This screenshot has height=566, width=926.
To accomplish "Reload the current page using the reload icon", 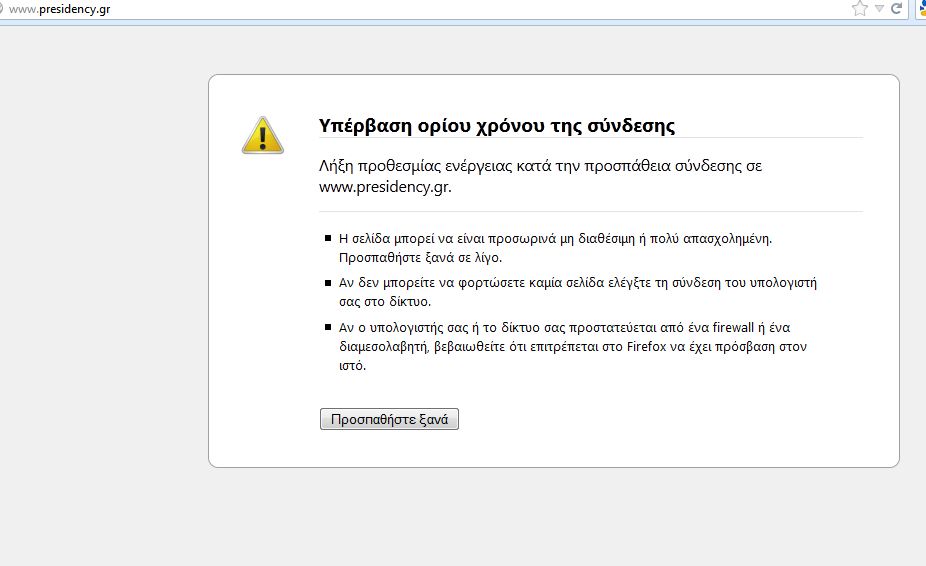I will (897, 9).
